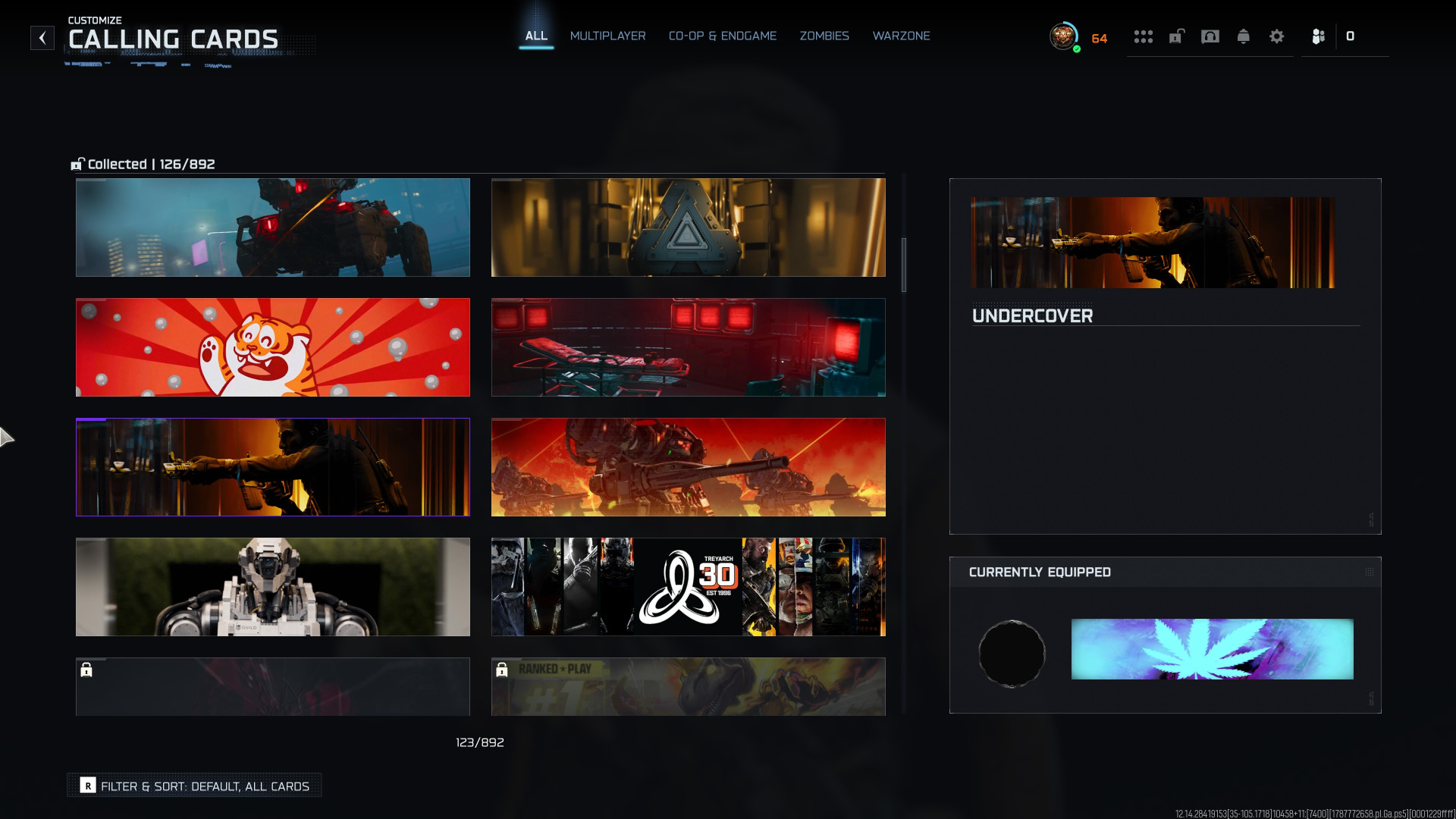This screenshot has width=1456, height=819.
Task: Select the white robot bust calling card
Action: click(273, 587)
